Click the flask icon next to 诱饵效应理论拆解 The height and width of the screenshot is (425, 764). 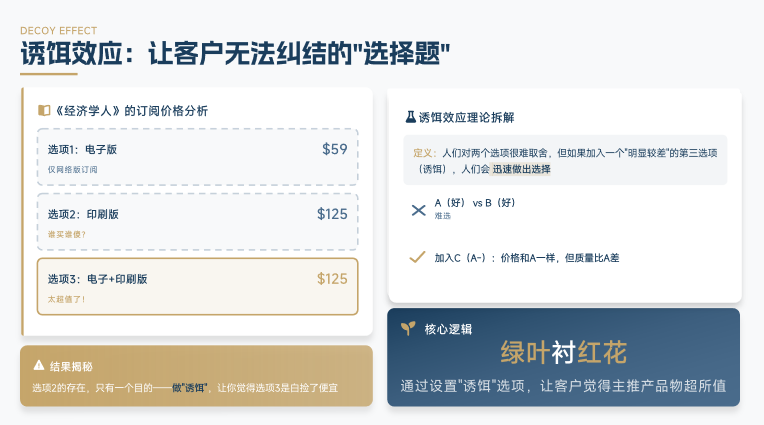410,117
